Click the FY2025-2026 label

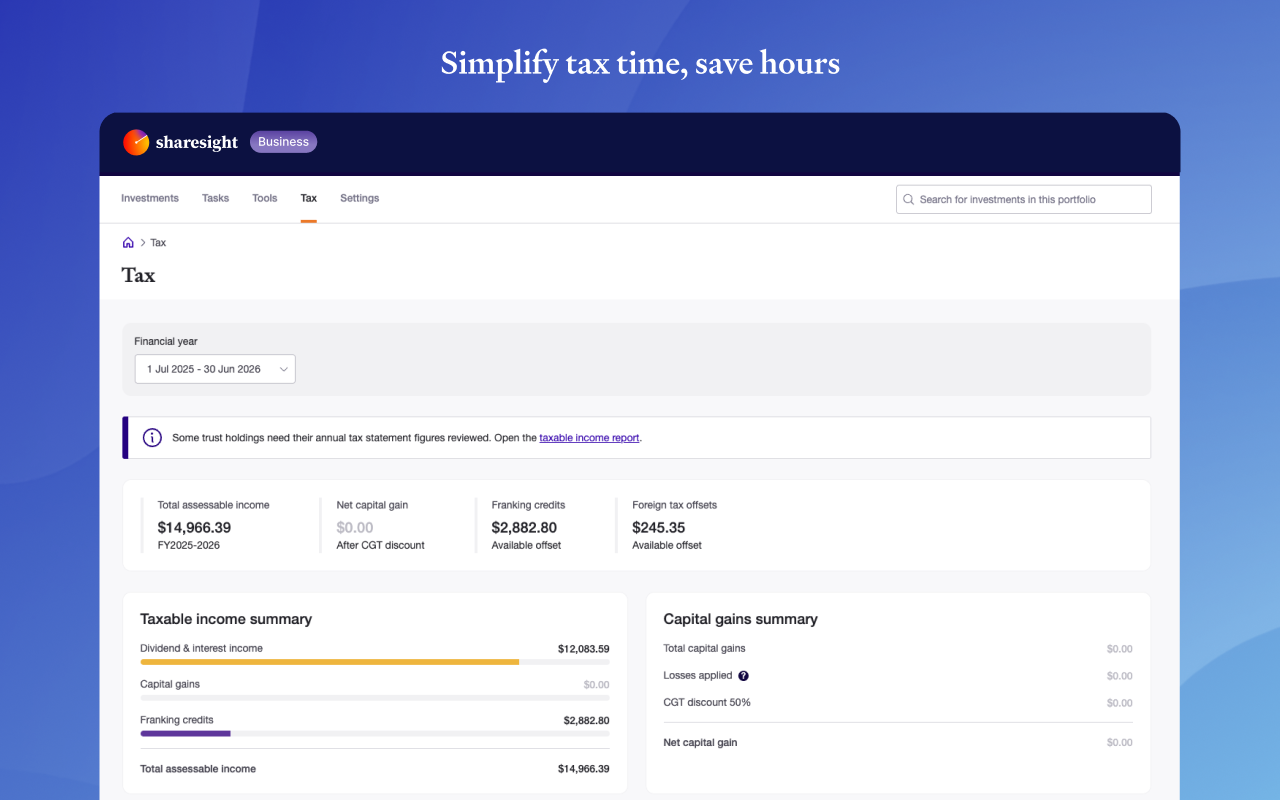coord(189,546)
